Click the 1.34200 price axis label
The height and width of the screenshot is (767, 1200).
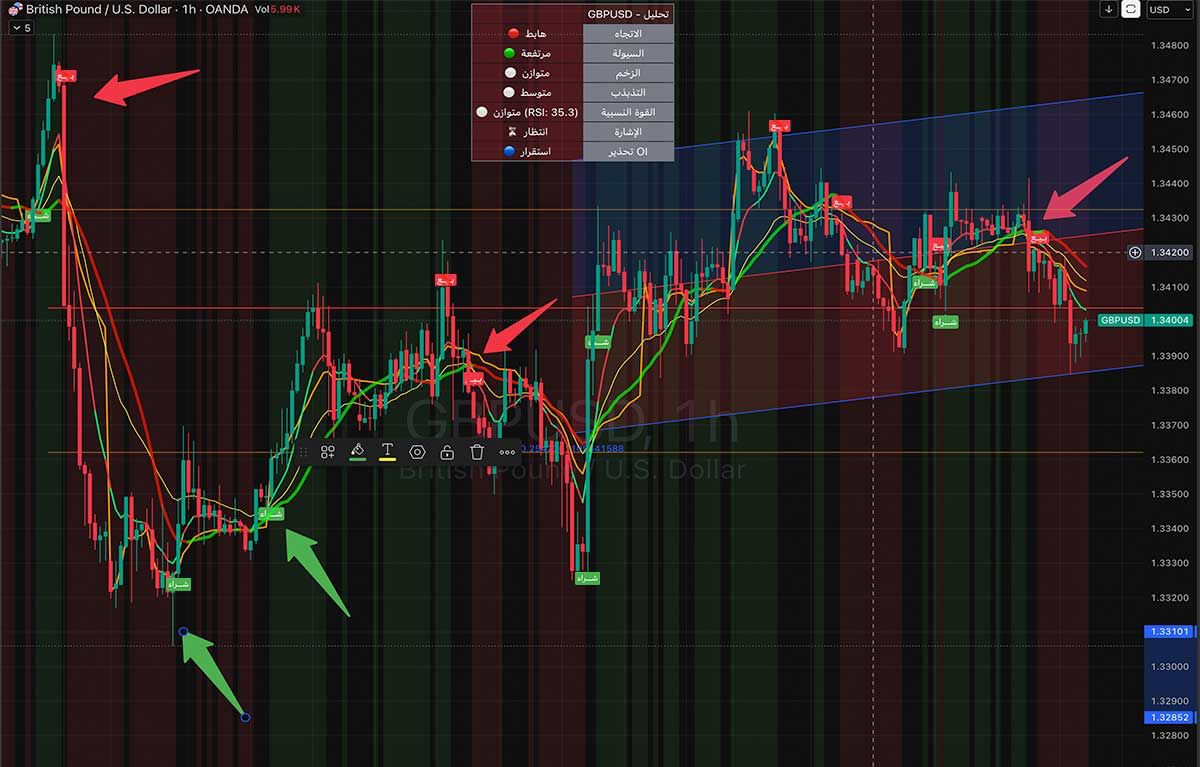(x=1169, y=252)
